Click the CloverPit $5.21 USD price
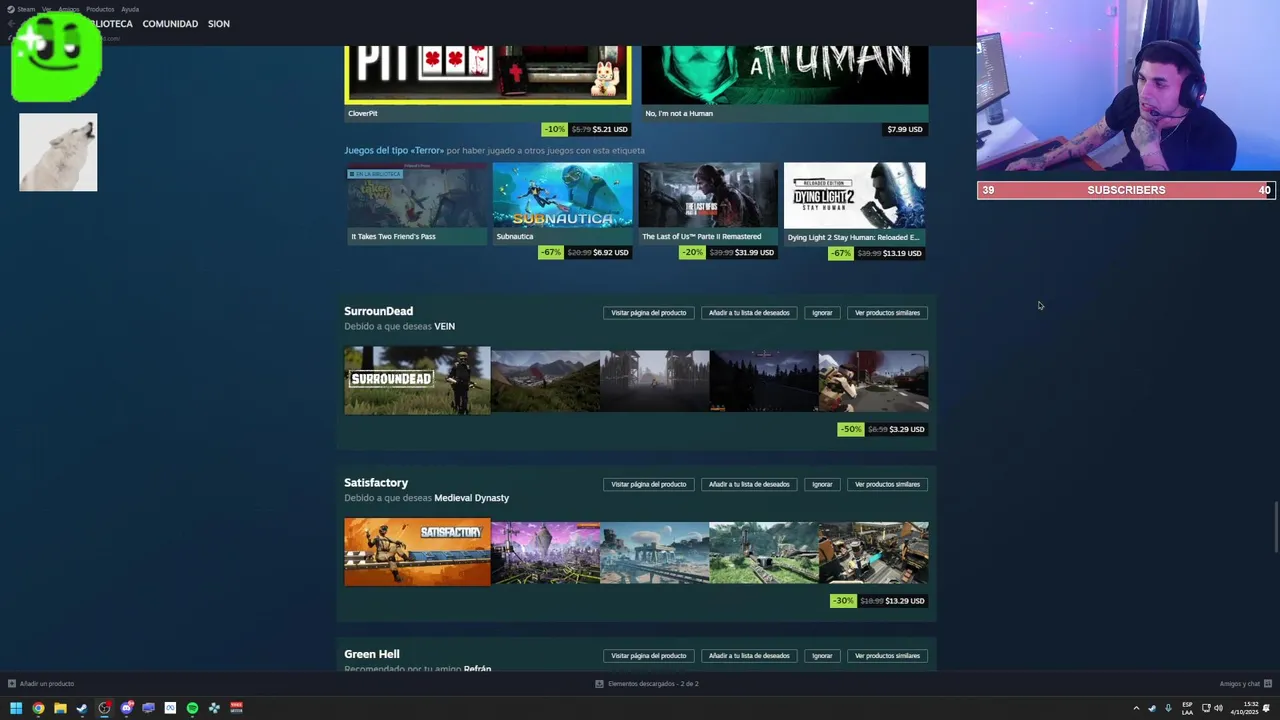This screenshot has height=720, width=1280. 610,129
